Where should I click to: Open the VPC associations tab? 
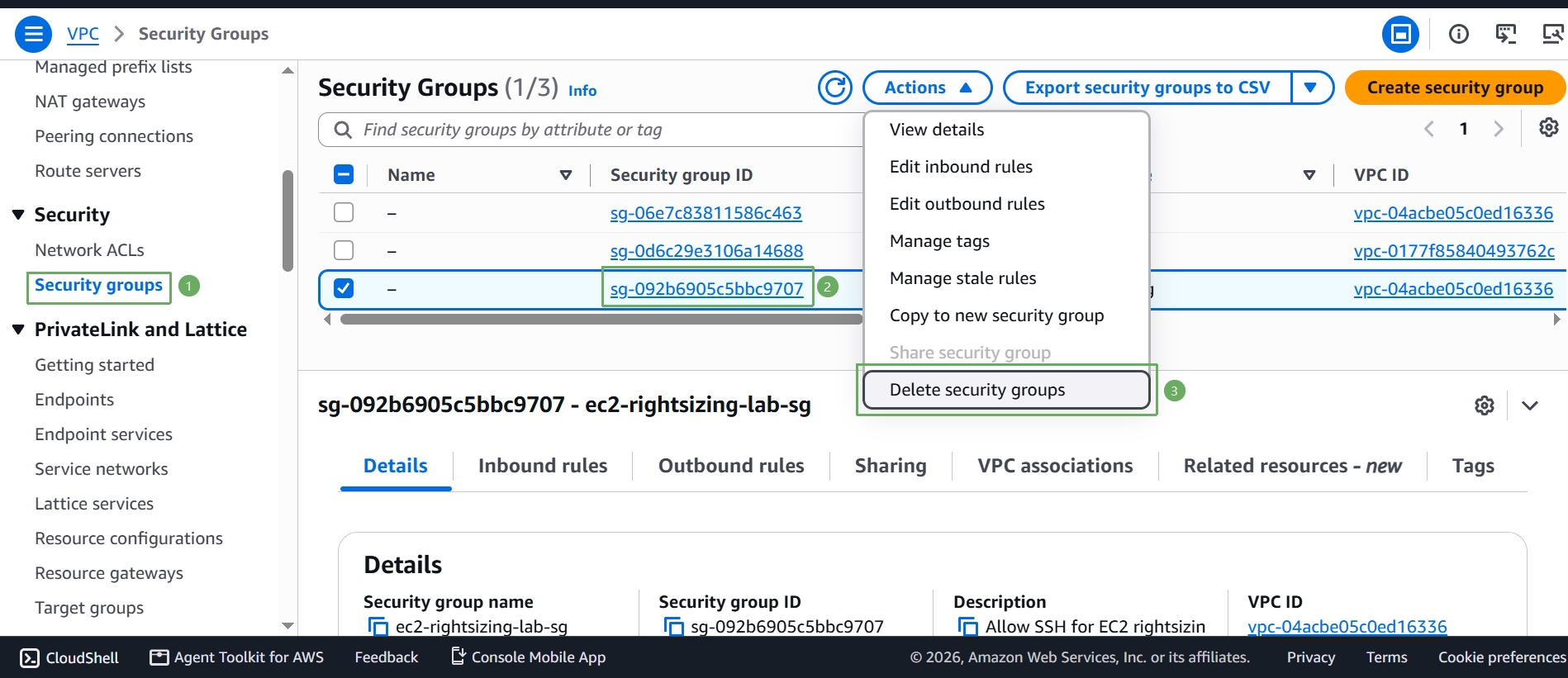1055,466
